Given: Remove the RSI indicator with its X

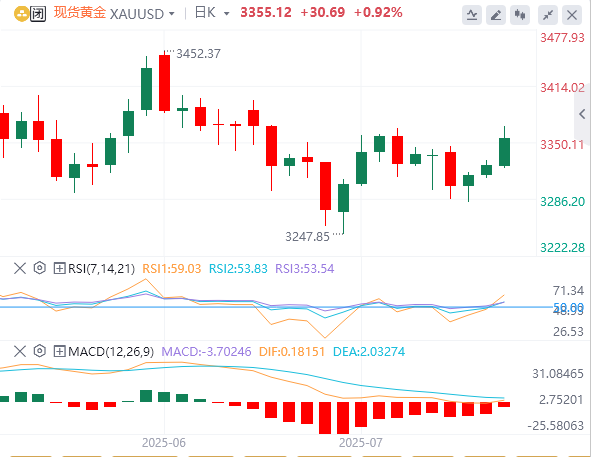Looking at the screenshot, I should tap(20, 268).
